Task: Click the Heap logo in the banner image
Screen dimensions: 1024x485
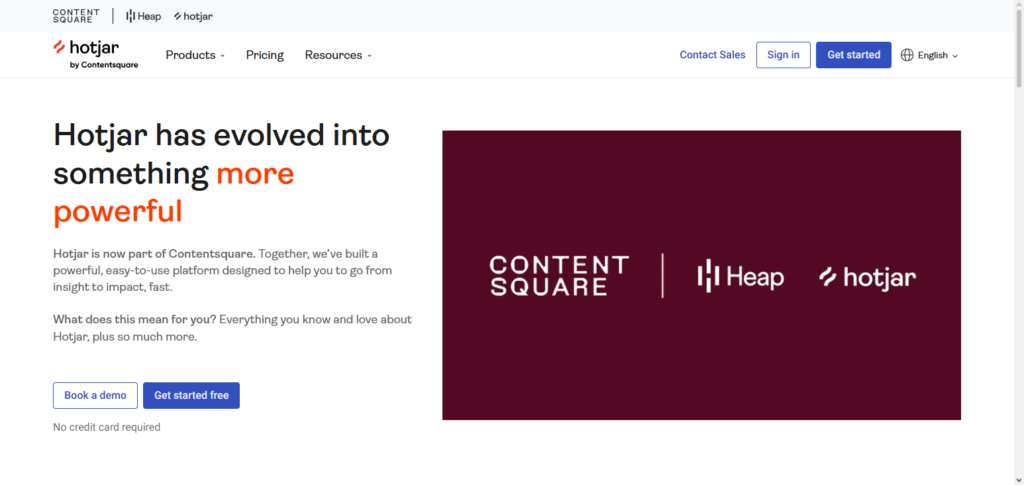Action: coord(740,277)
